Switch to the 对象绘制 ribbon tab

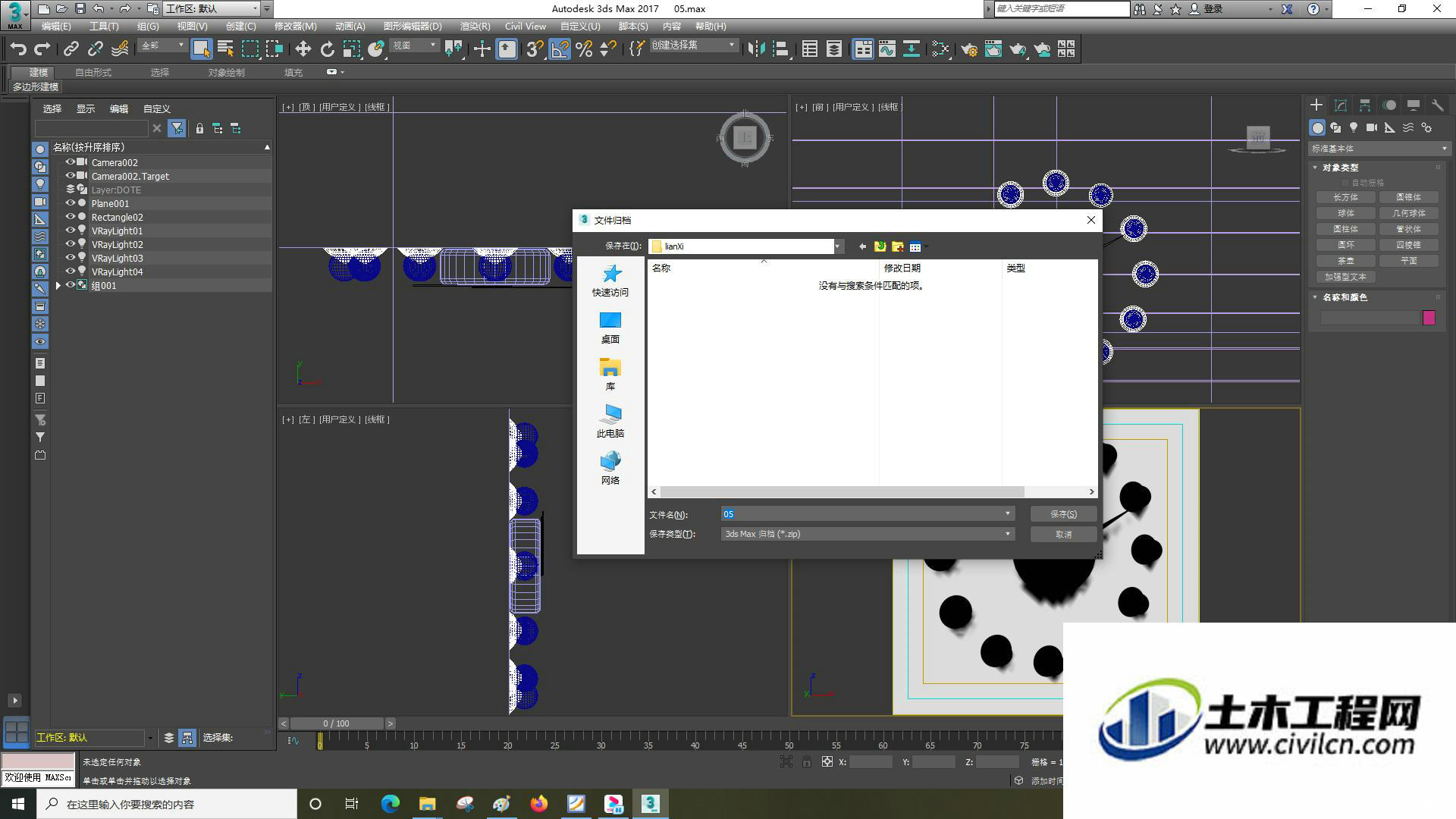pos(226,73)
